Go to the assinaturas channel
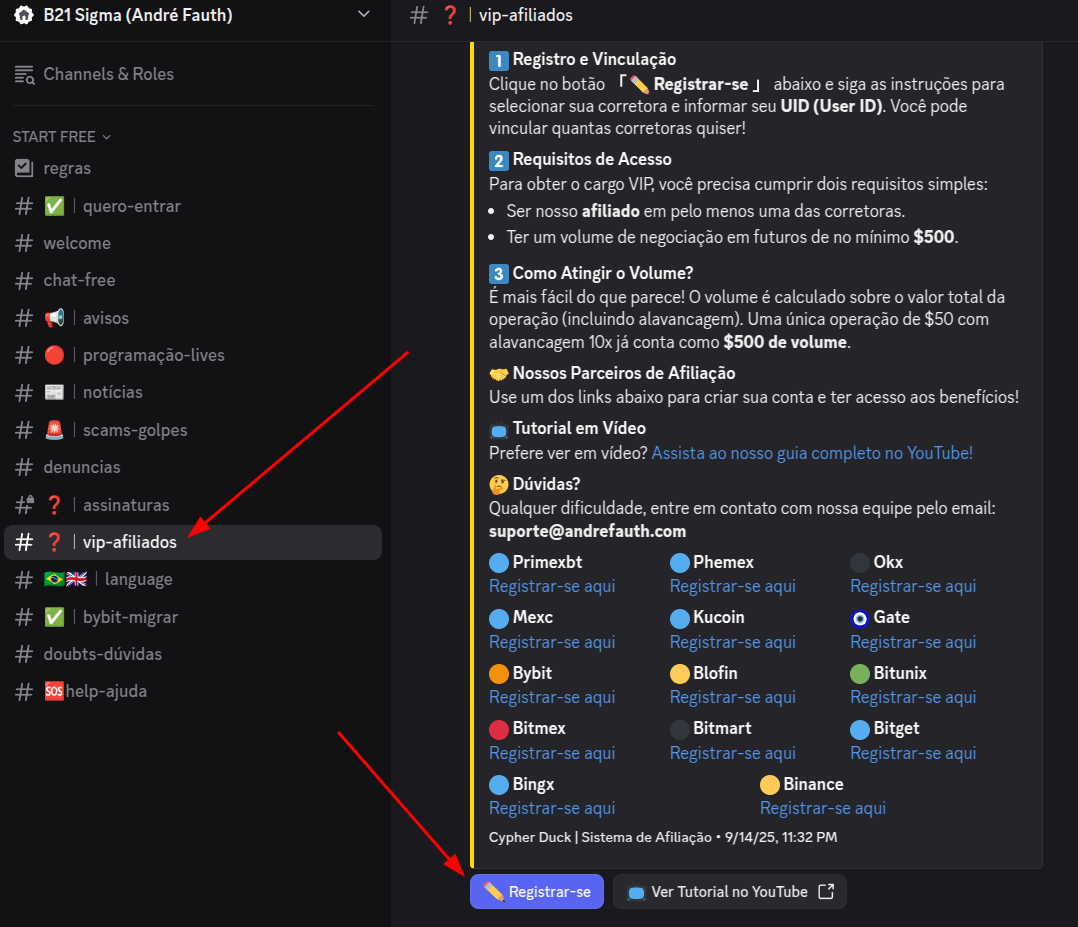Viewport: 1078px width, 927px height. (x=192, y=505)
